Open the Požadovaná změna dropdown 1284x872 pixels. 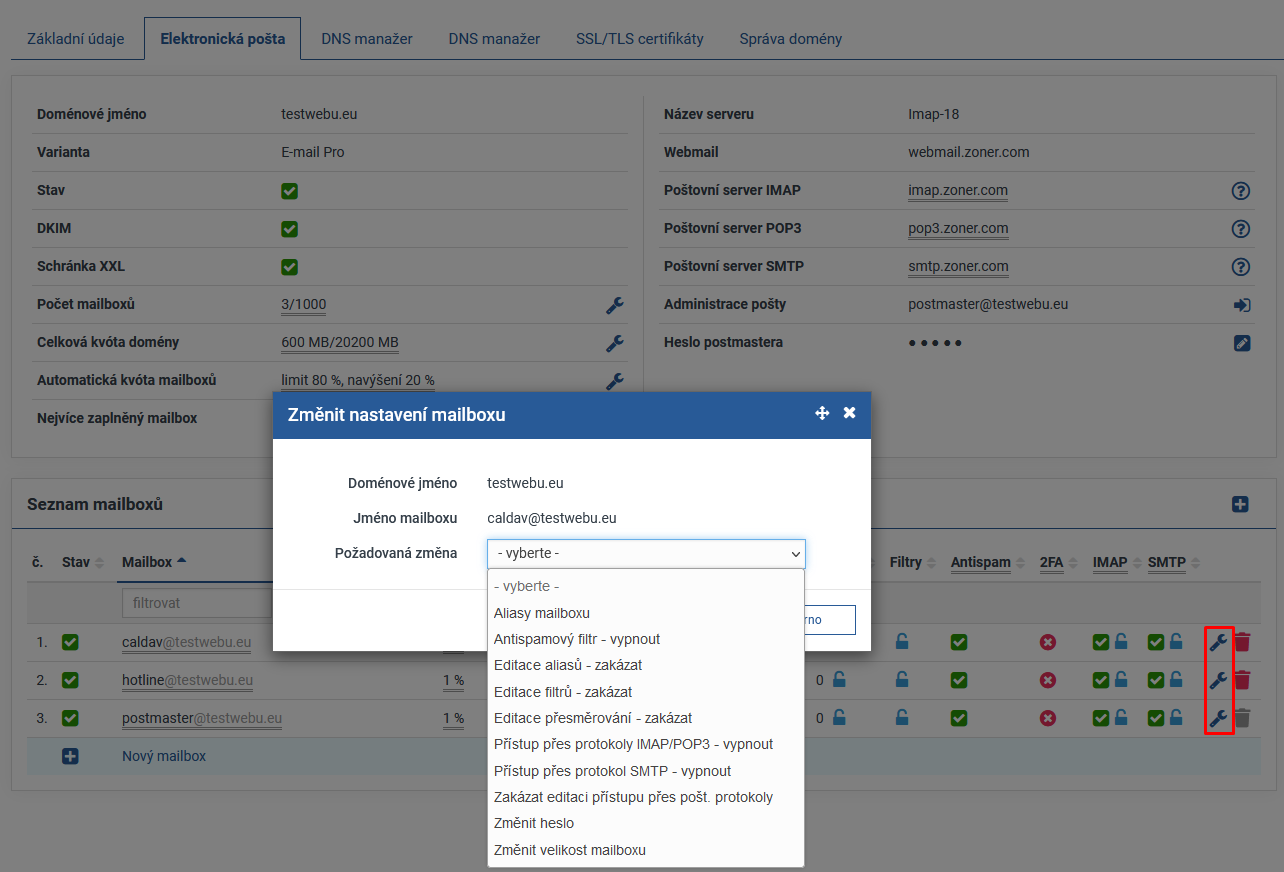(646, 553)
